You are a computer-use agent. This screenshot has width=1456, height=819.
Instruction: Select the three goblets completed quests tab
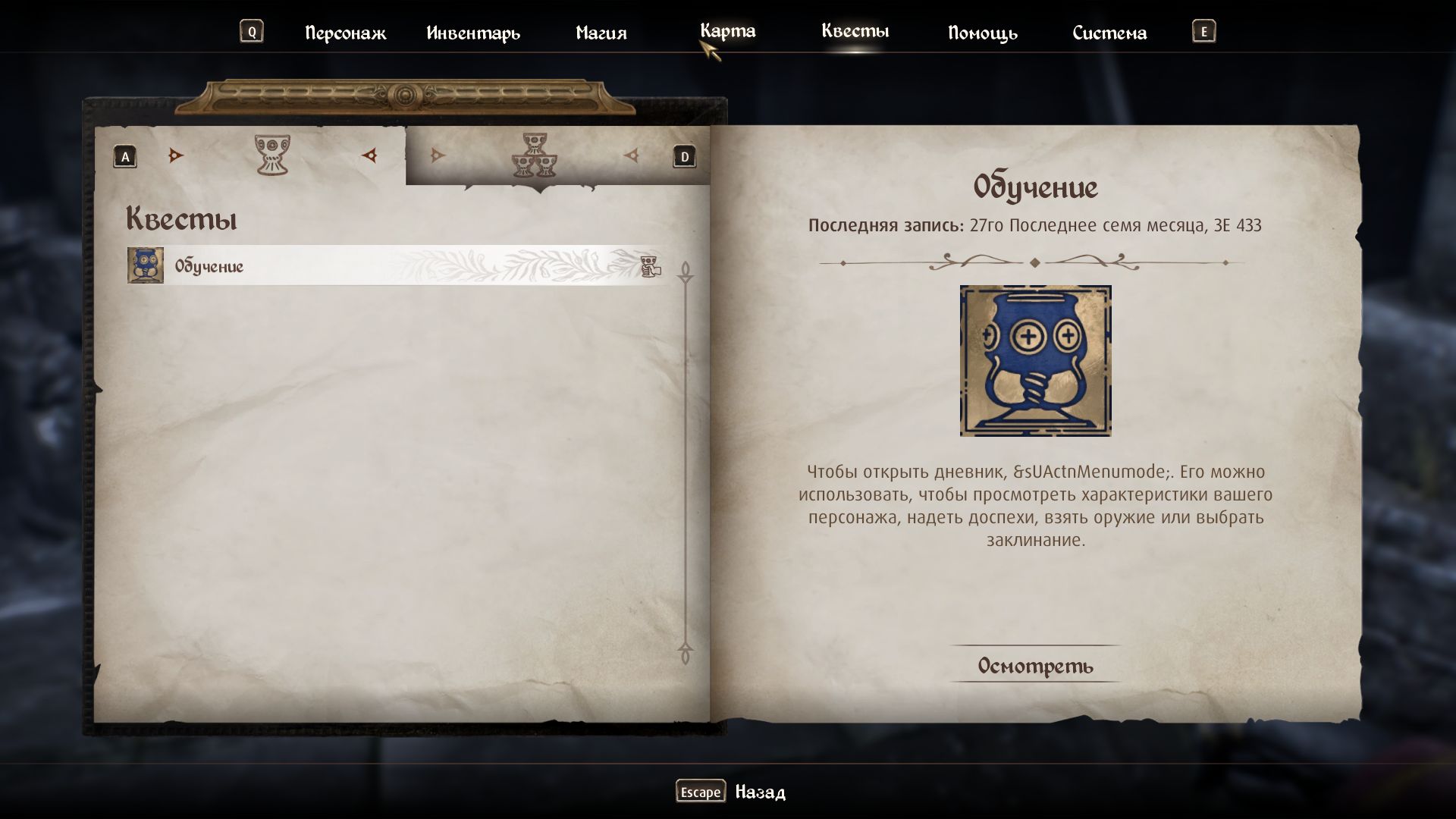(x=535, y=155)
